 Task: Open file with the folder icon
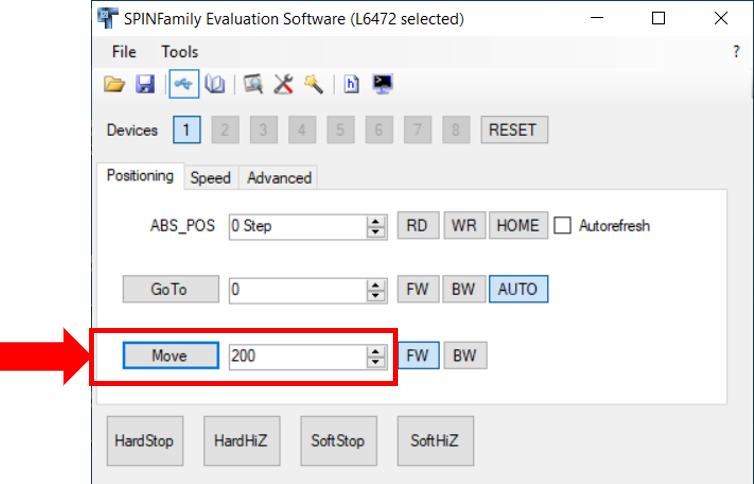114,84
